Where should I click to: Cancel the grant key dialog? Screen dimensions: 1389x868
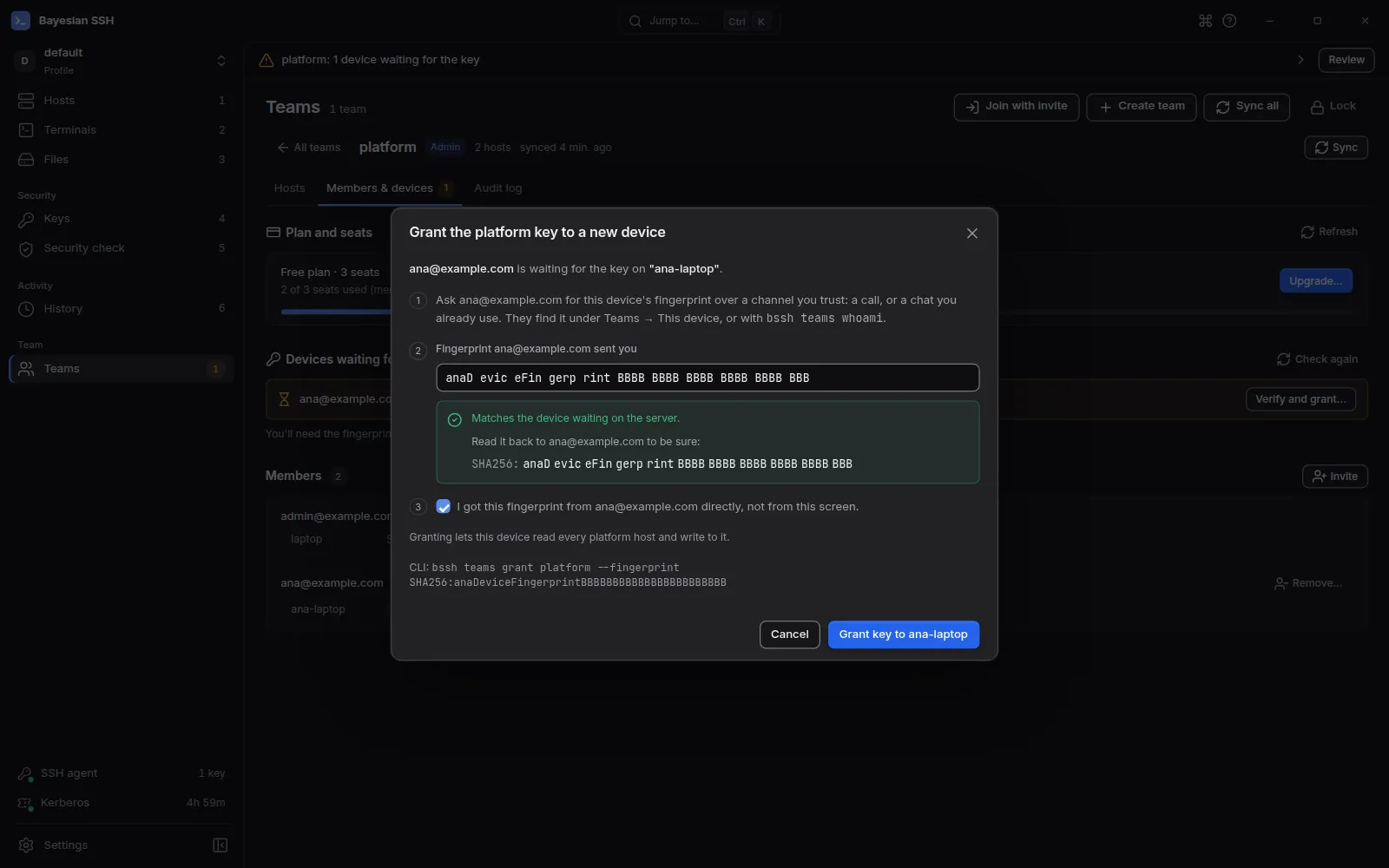pyautogui.click(x=790, y=635)
